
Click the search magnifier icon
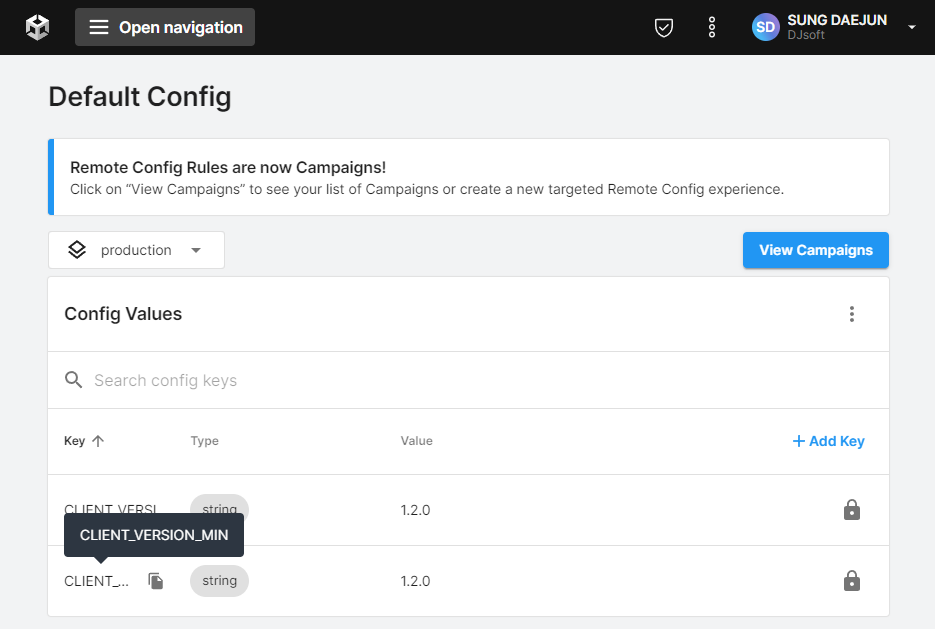click(x=73, y=380)
